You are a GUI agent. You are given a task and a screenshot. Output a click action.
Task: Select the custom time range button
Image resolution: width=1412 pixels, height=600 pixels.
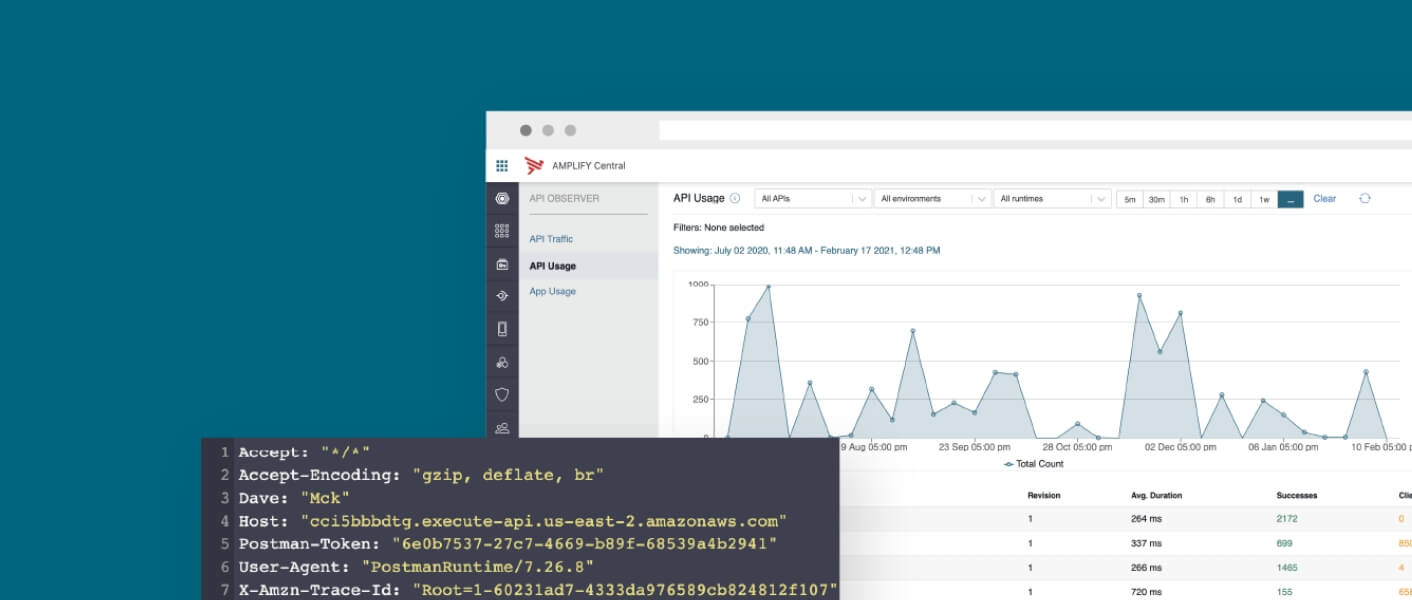(x=1291, y=199)
